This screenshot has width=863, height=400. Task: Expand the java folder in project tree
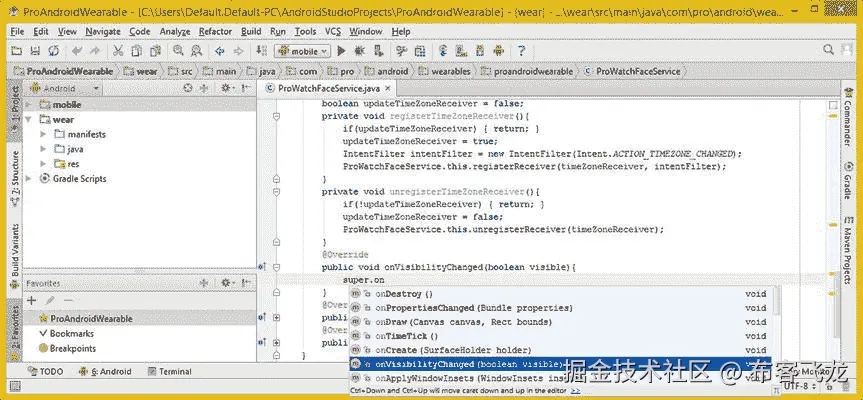pyautogui.click(x=43, y=149)
